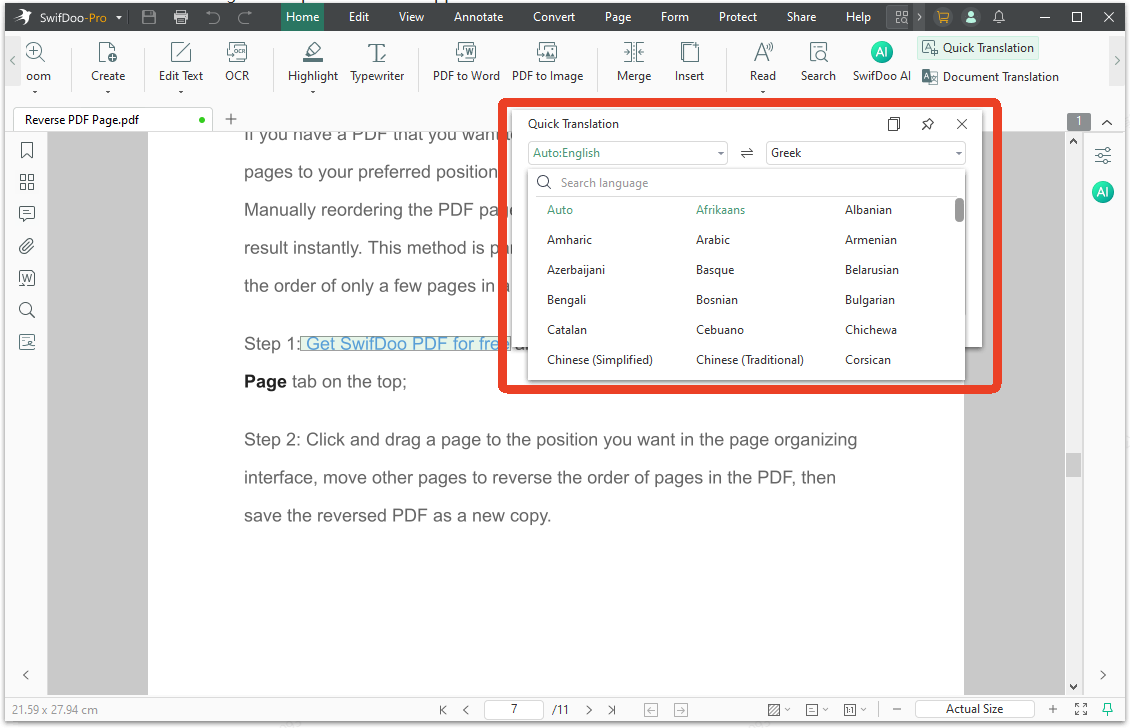Image resolution: width=1130 pixels, height=728 pixels.
Task: Open the Annotate tab
Action: click(479, 17)
